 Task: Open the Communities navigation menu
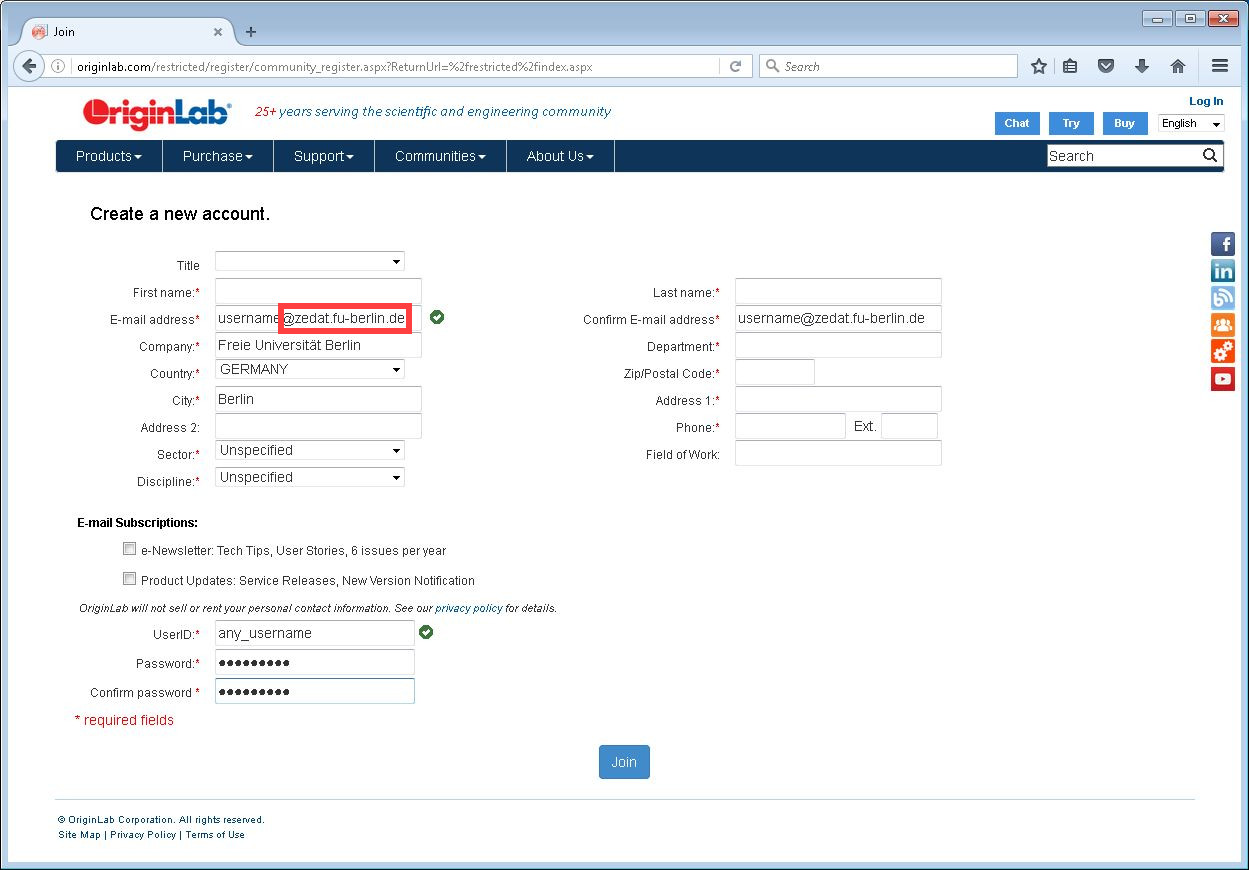[440, 156]
